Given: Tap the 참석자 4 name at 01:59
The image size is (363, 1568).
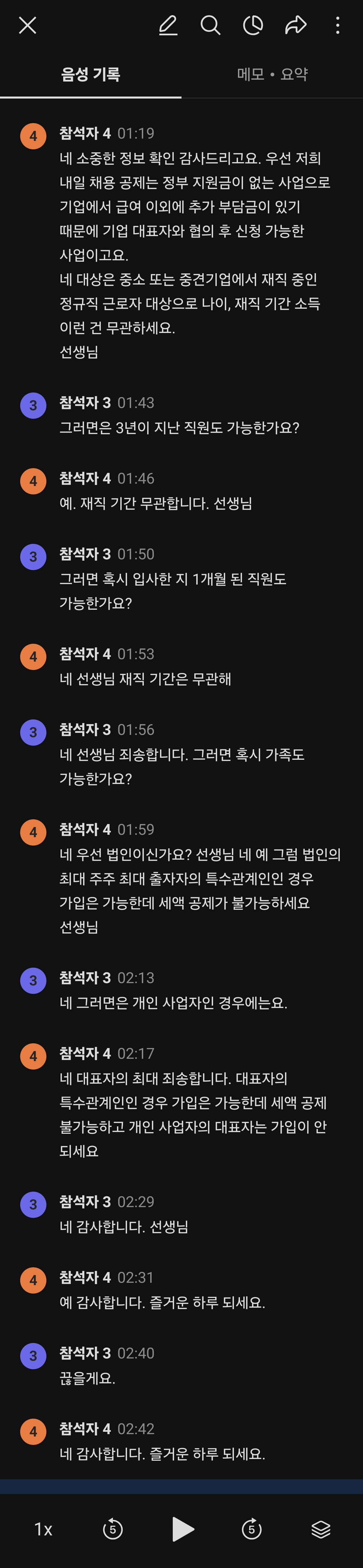Looking at the screenshot, I should (x=85, y=829).
